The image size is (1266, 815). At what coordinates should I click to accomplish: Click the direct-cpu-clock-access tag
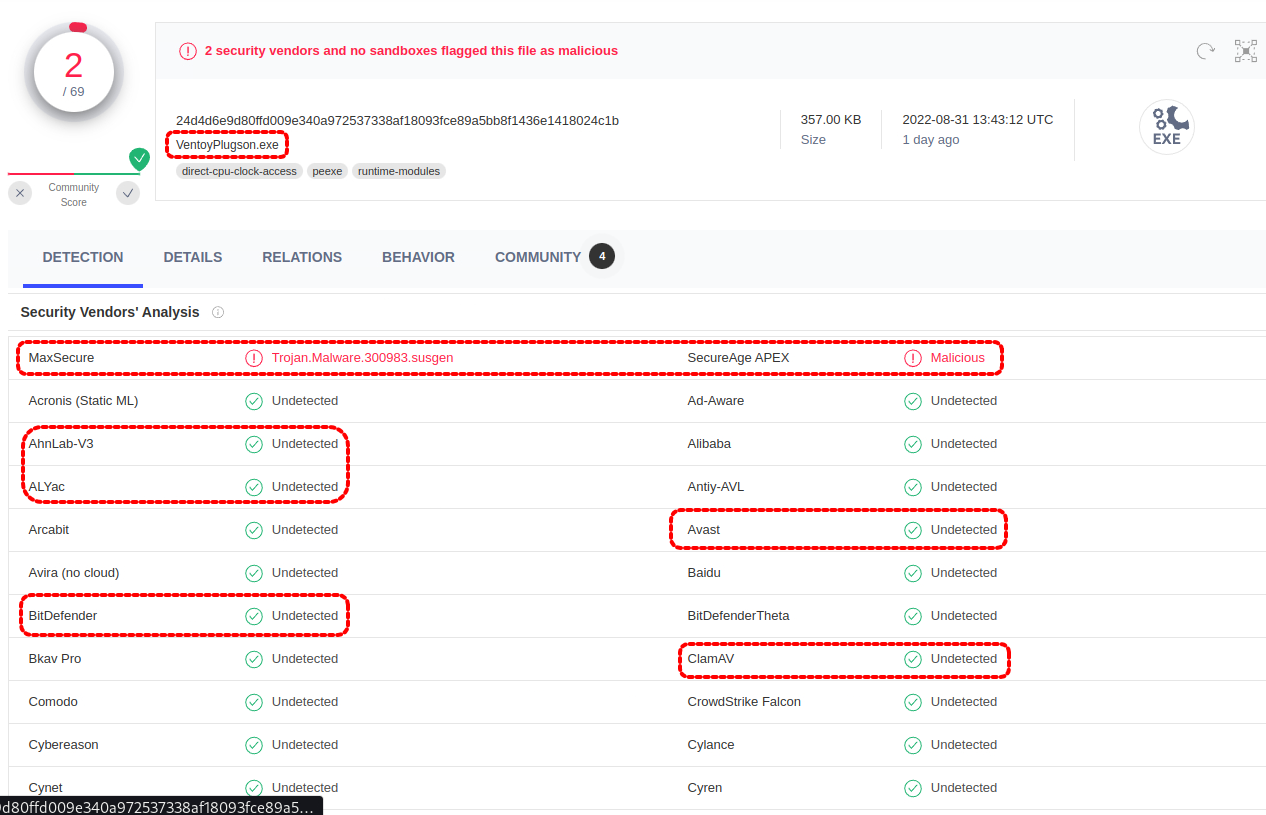click(239, 171)
